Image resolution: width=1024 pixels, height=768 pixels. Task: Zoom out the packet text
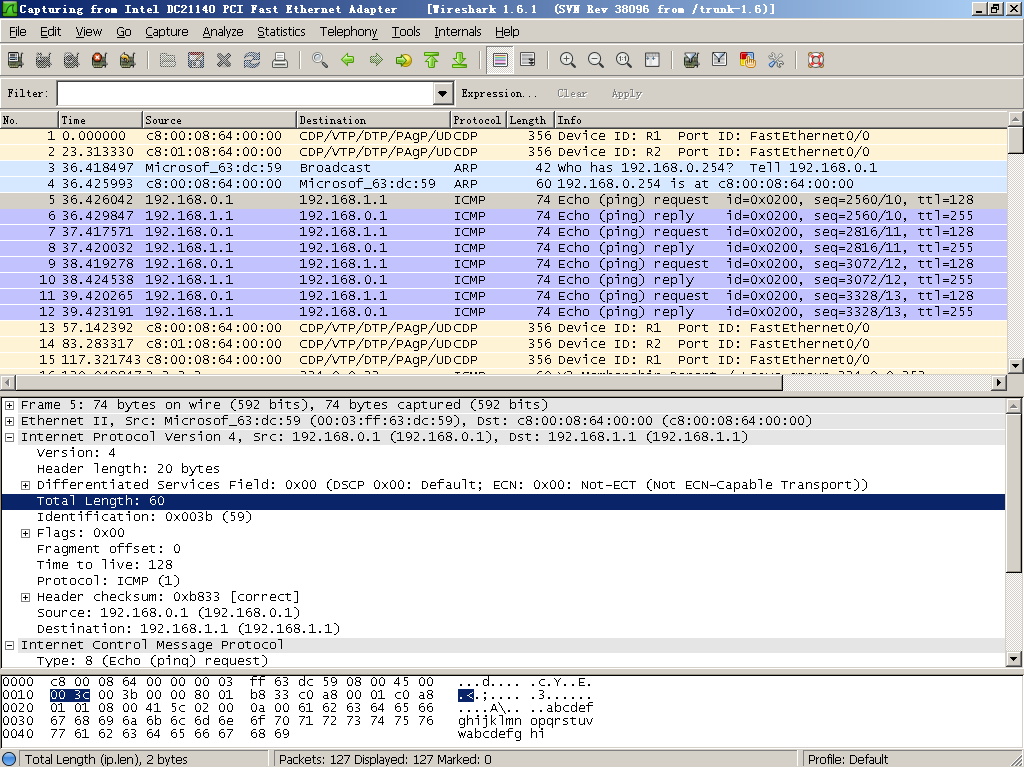(x=596, y=61)
